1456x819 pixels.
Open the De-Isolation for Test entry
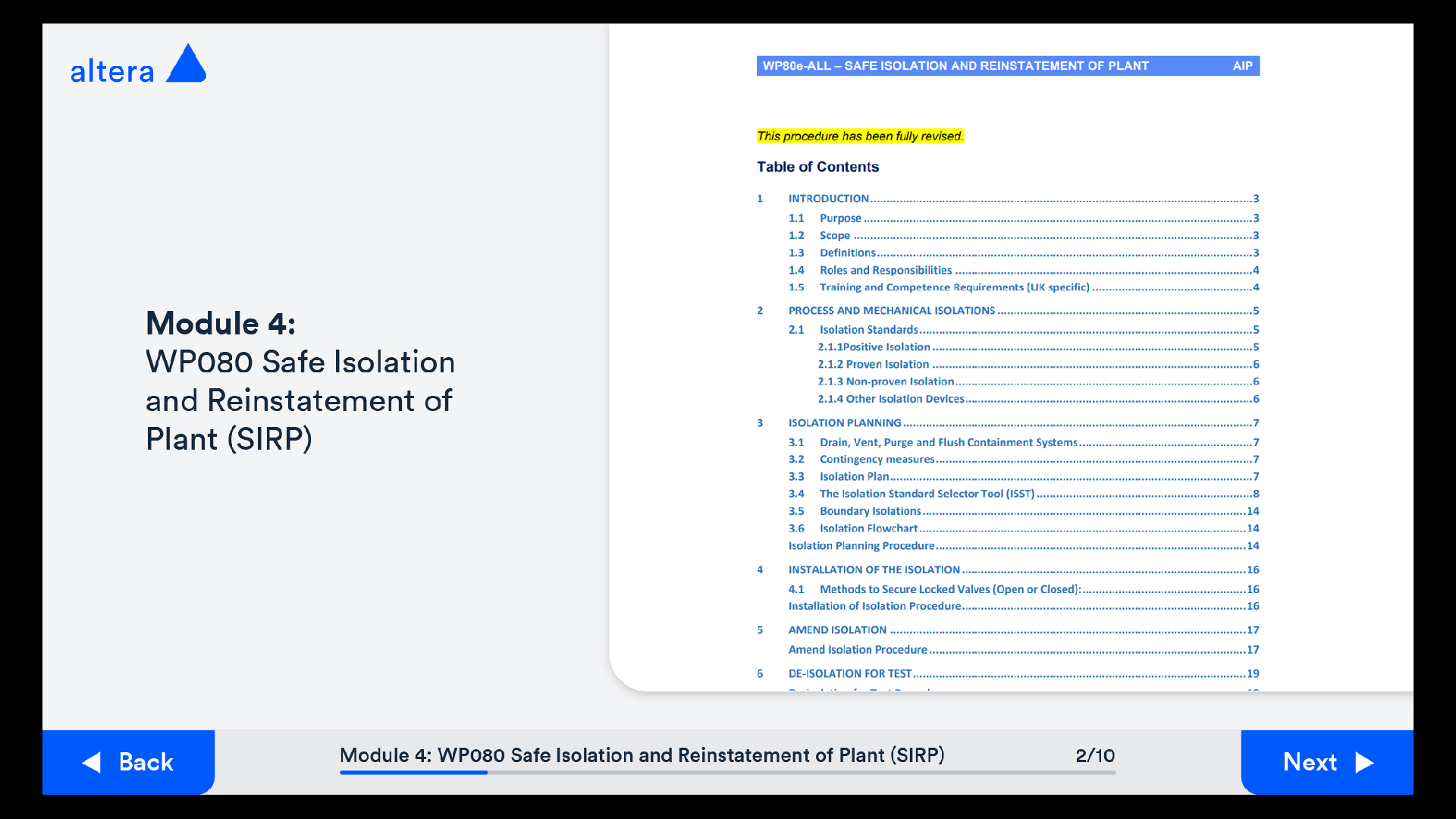click(849, 674)
